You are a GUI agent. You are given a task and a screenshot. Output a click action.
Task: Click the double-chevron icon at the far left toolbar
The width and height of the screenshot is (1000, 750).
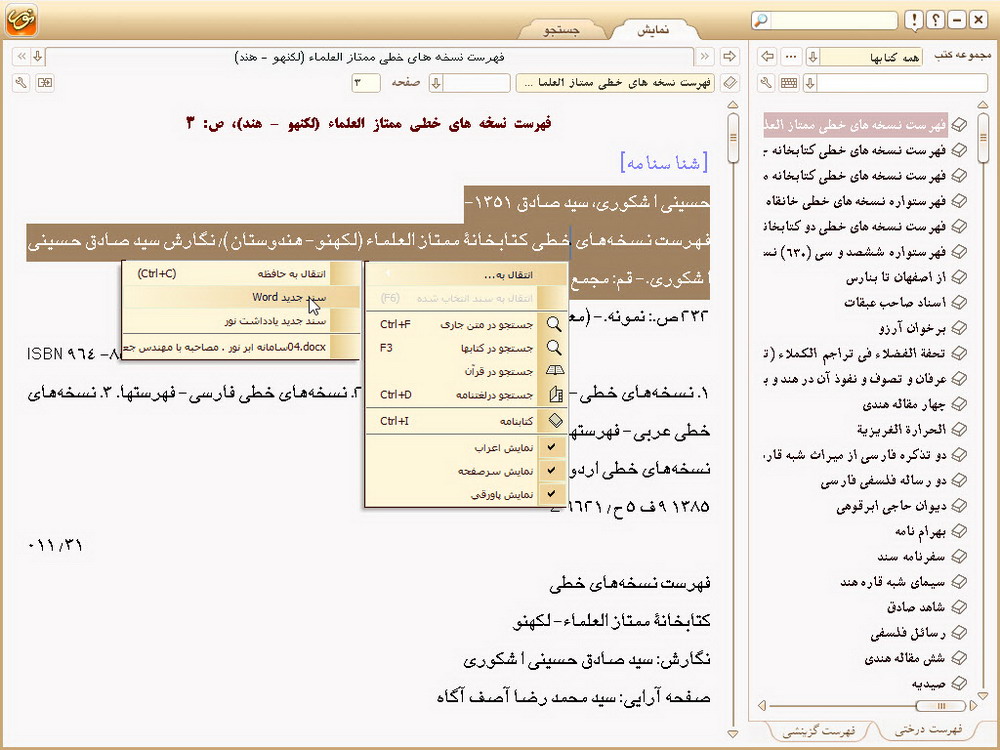(21, 57)
